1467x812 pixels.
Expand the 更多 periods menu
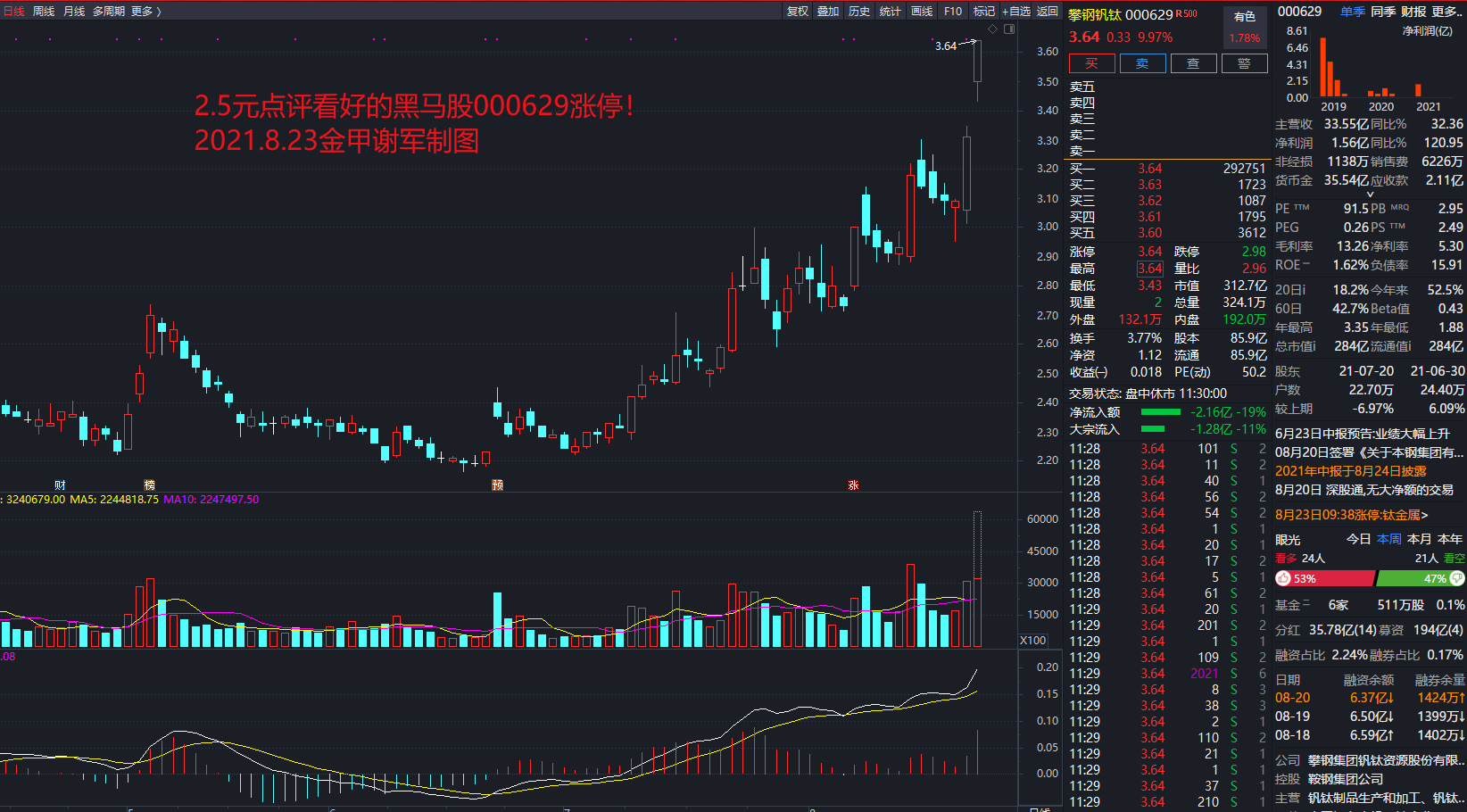145,12
